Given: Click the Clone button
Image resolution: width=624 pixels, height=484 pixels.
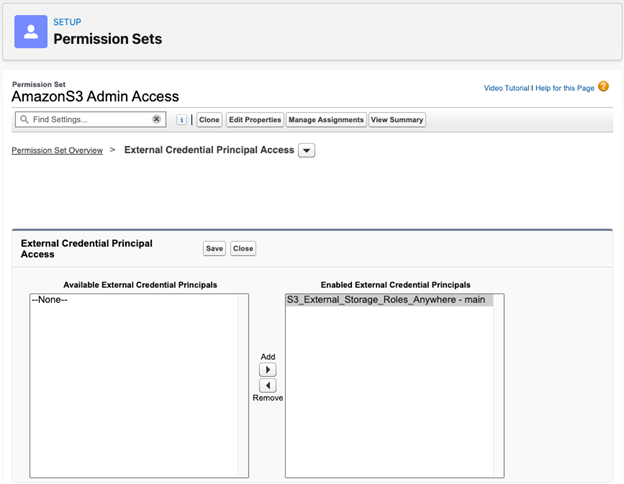Looking at the screenshot, I should 209,120.
